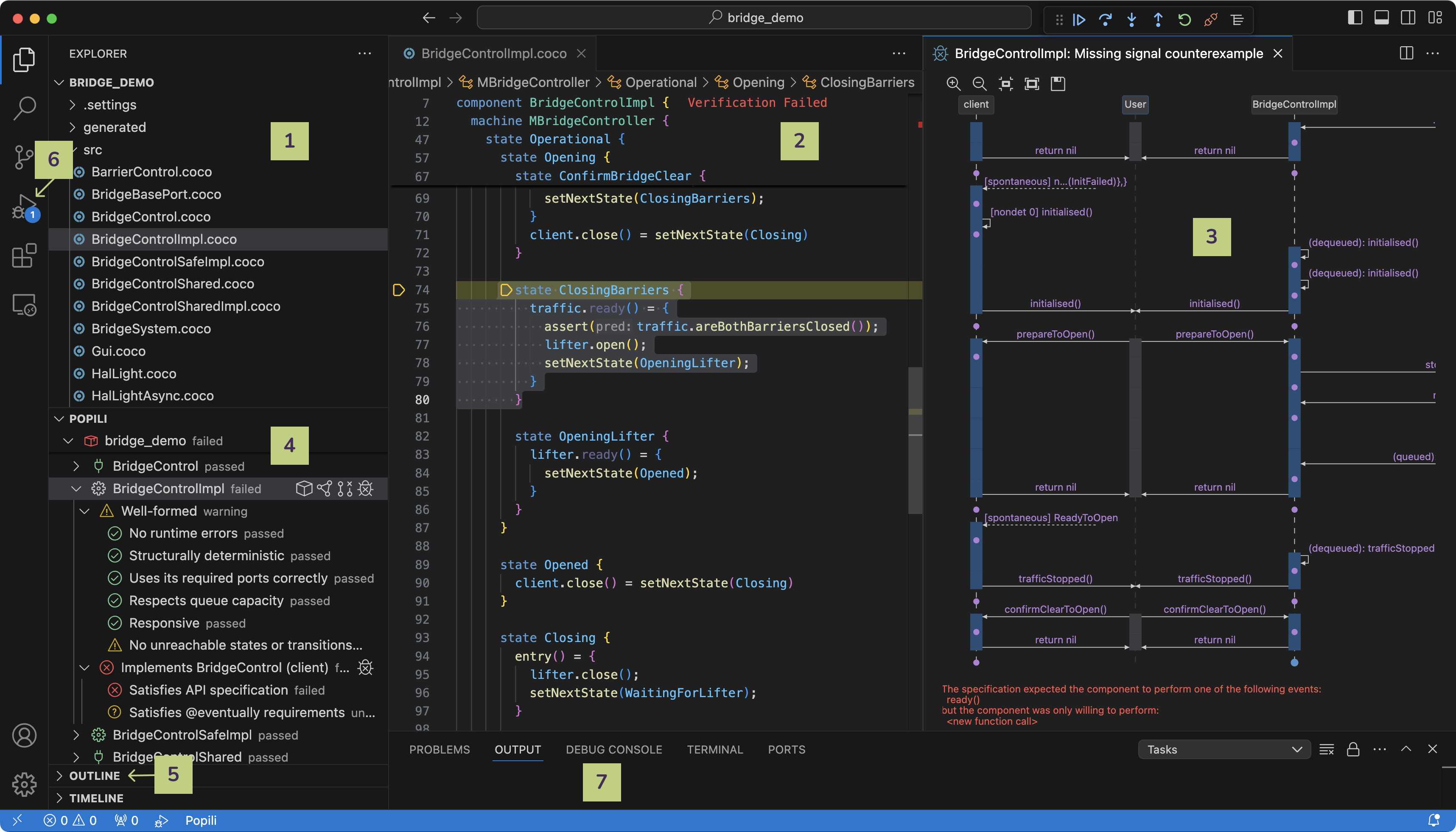Switch to the PORTS tab
The width and height of the screenshot is (1456, 832).
pyautogui.click(x=786, y=749)
